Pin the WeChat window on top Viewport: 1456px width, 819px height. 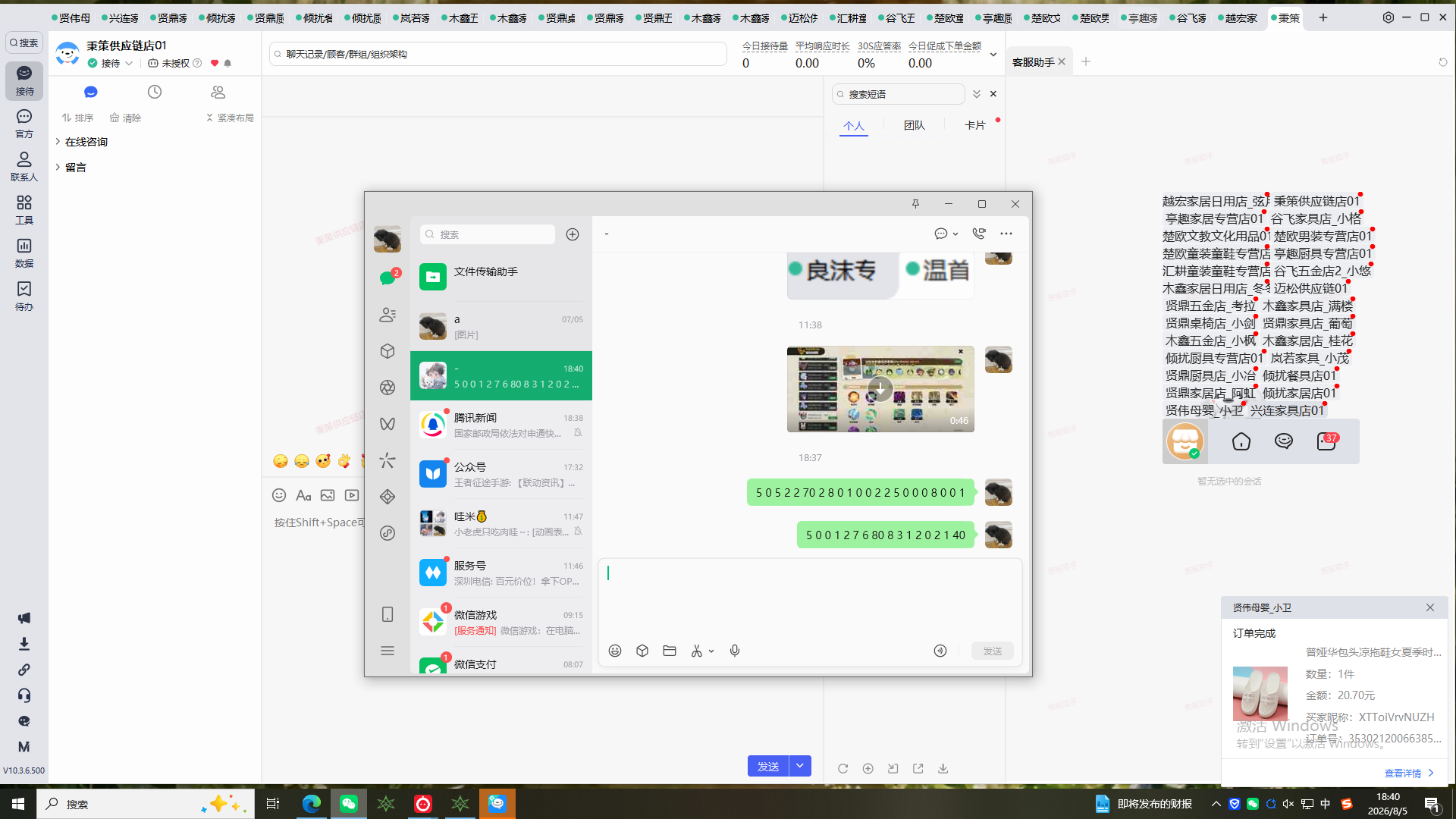pyautogui.click(x=915, y=204)
